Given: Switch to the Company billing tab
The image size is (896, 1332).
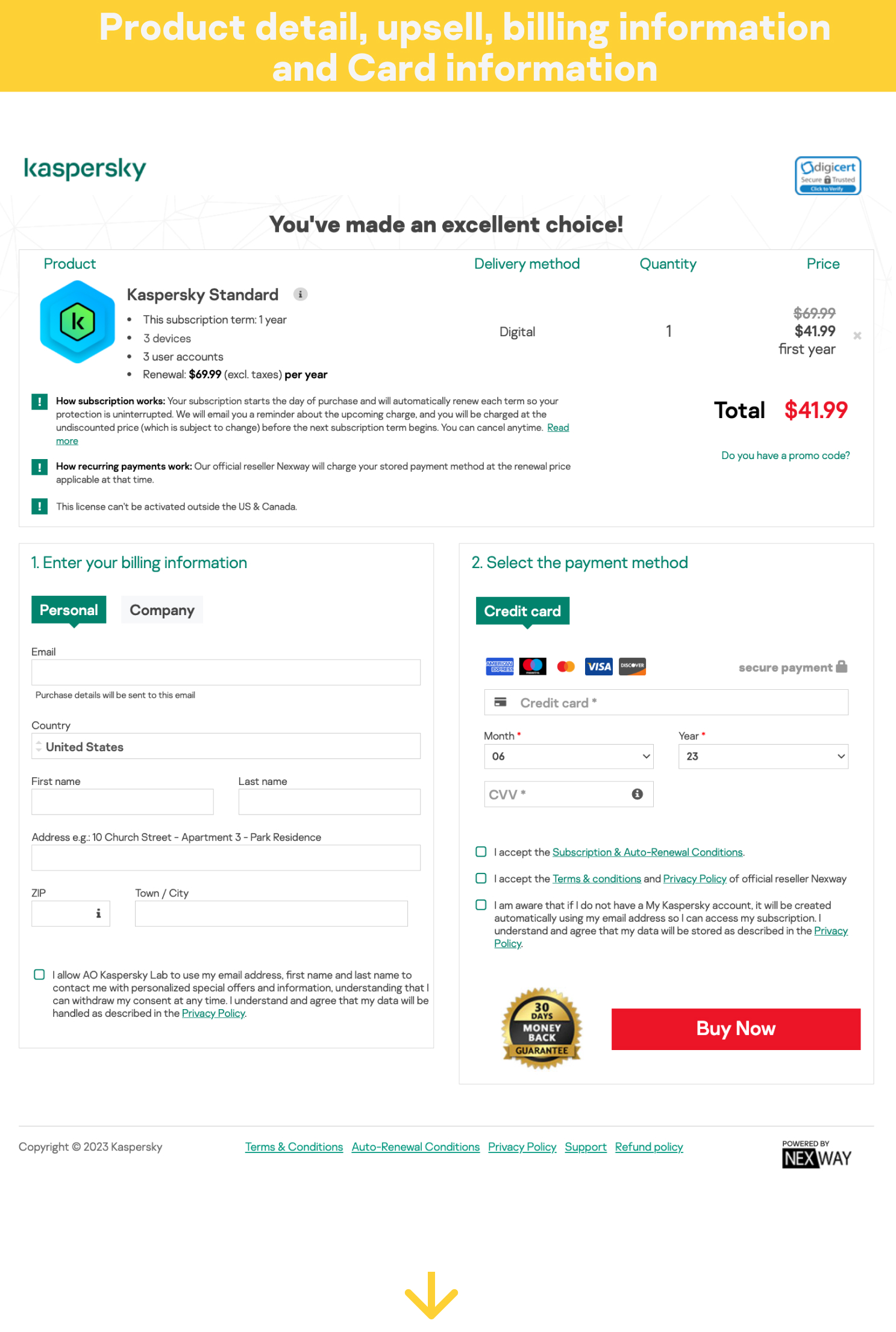Looking at the screenshot, I should pyautogui.click(x=162, y=610).
